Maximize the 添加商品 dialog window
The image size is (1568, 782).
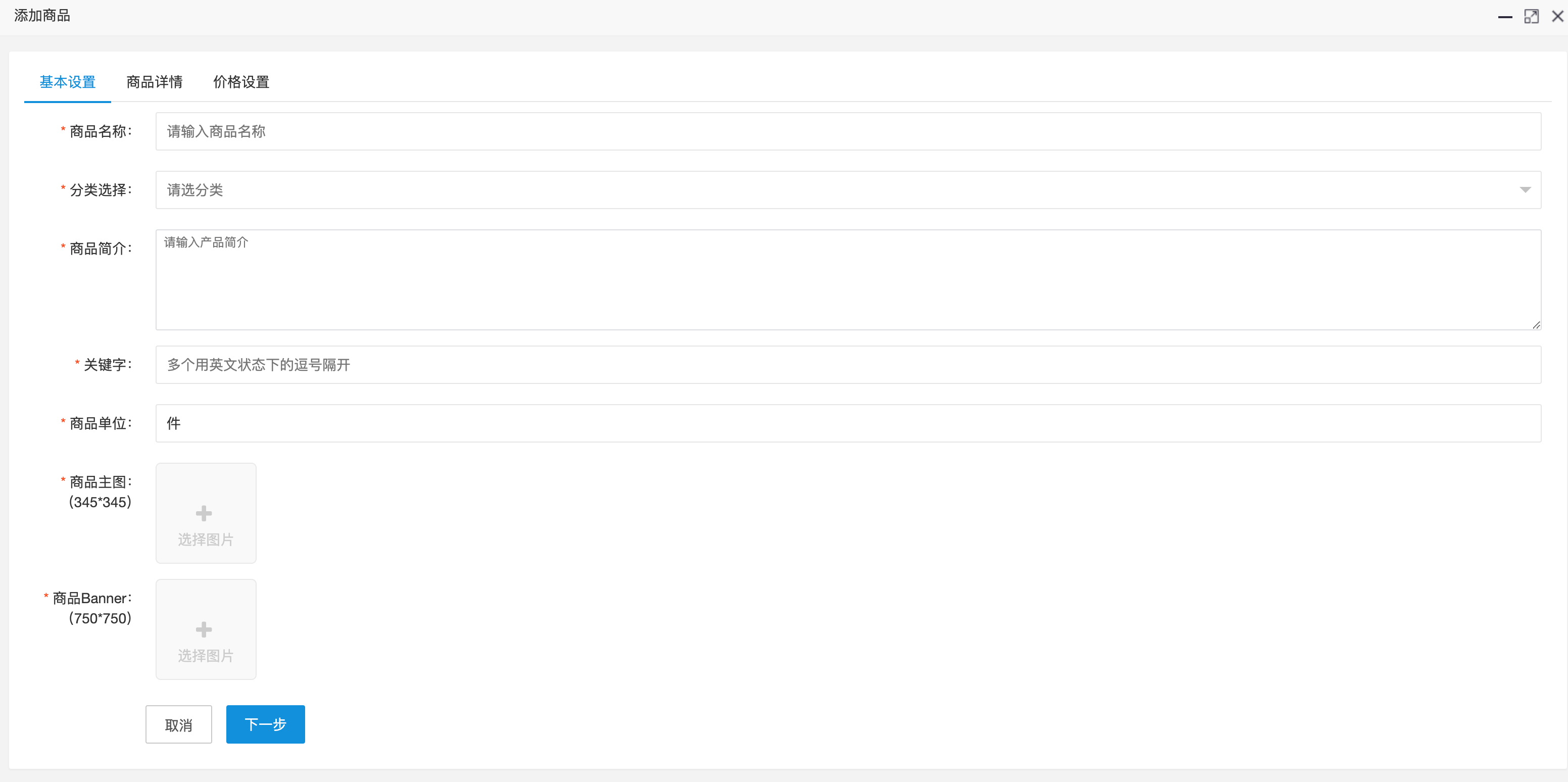[x=1531, y=17]
